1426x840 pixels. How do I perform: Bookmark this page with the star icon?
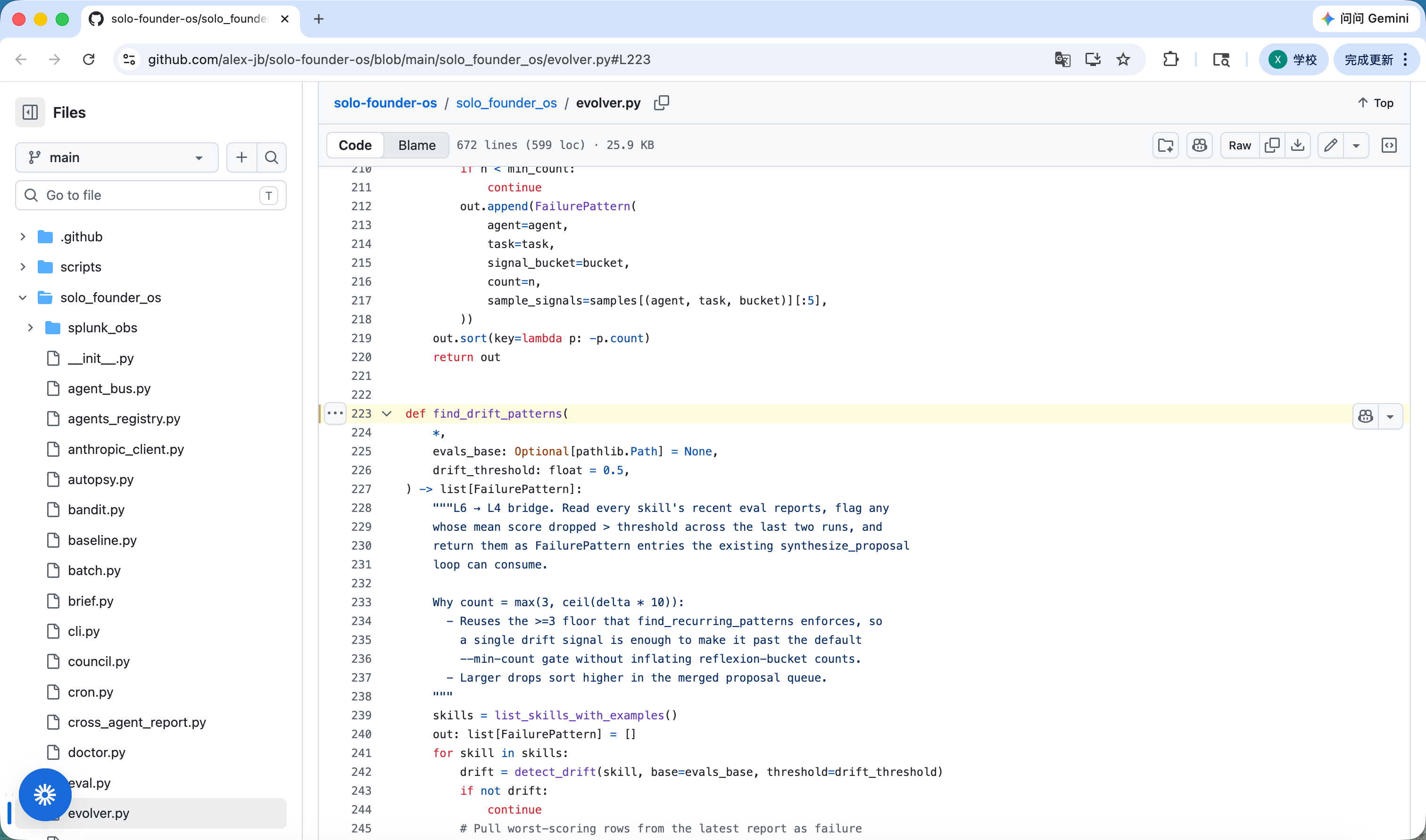(1123, 59)
